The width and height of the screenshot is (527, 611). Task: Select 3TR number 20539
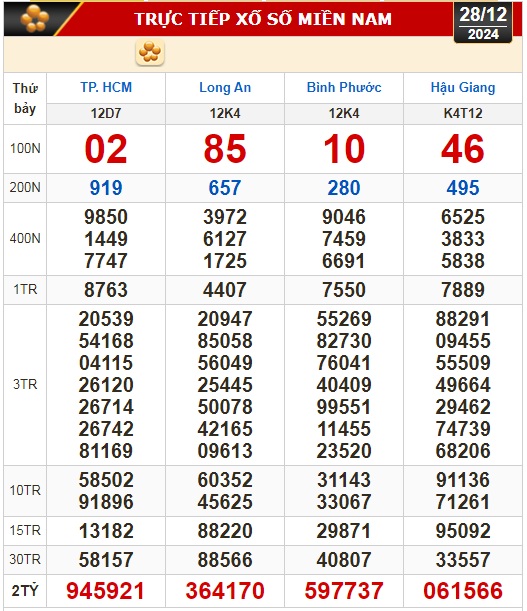106,319
